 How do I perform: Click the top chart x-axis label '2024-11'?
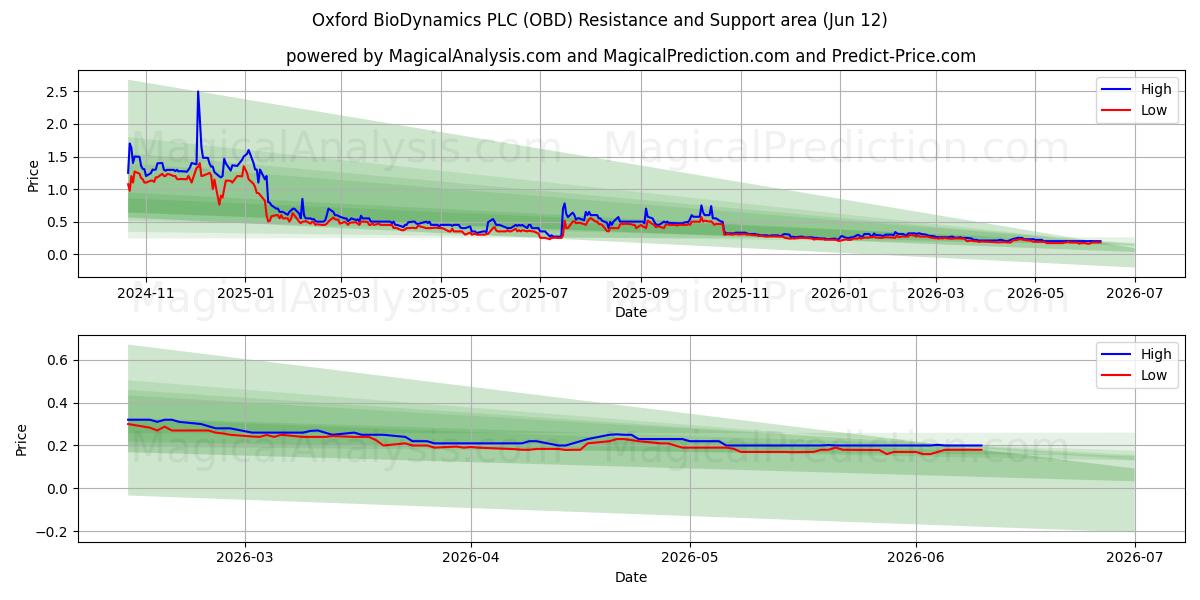click(146, 293)
